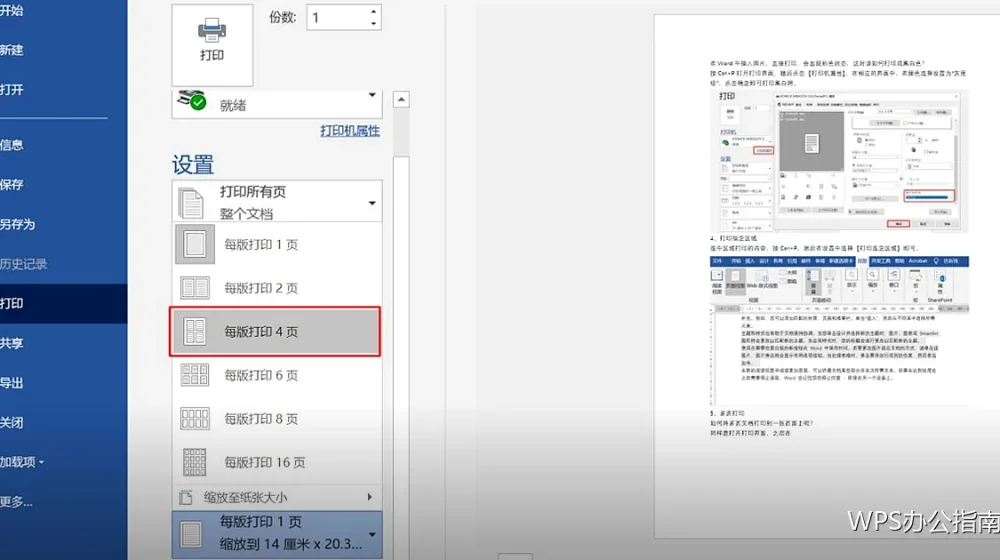
Task: Expand 加载项 in the sidebar
Action: tap(22, 462)
